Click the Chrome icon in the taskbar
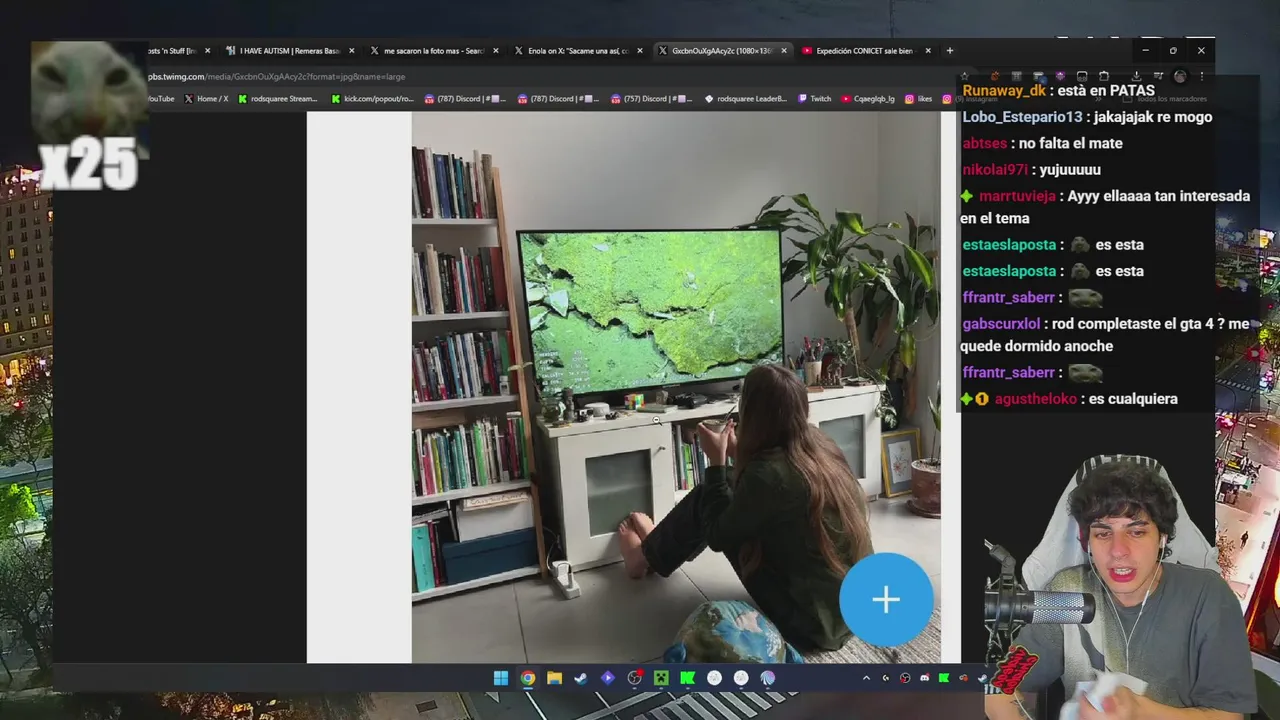 click(528, 678)
